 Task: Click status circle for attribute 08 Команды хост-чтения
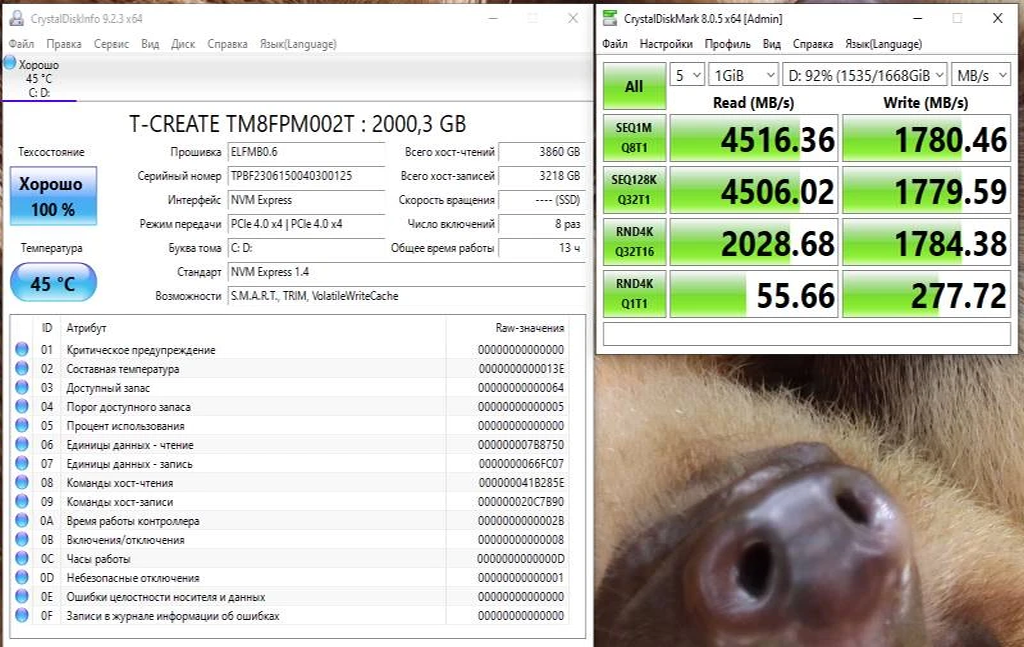(x=22, y=482)
